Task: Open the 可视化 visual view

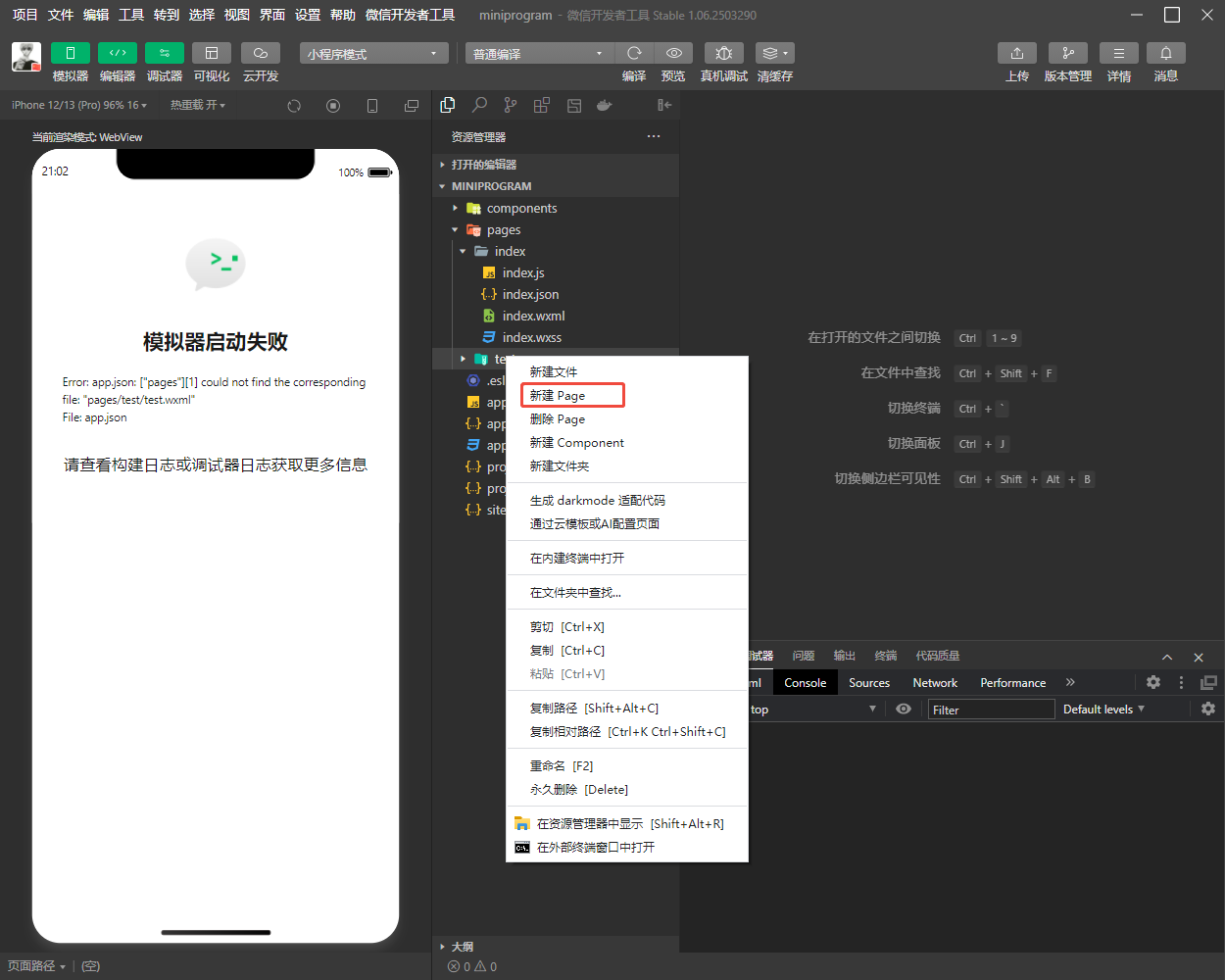Action: 212,53
